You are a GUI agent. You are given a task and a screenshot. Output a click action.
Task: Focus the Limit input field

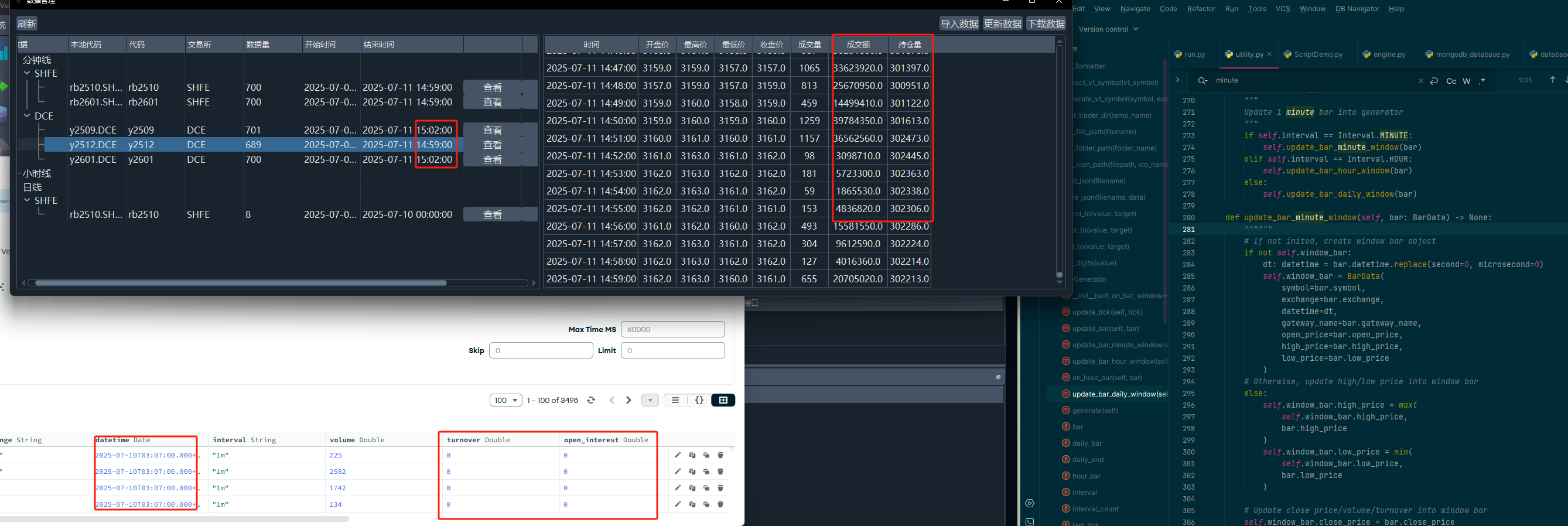(672, 351)
